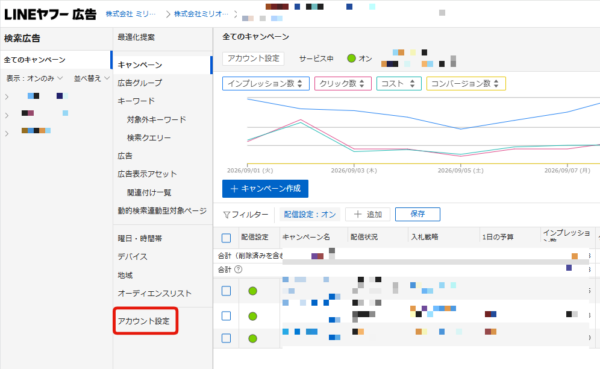Open 動的検索連動型対象ページ menu item
Screen dimensions: 600x369
tap(162, 211)
